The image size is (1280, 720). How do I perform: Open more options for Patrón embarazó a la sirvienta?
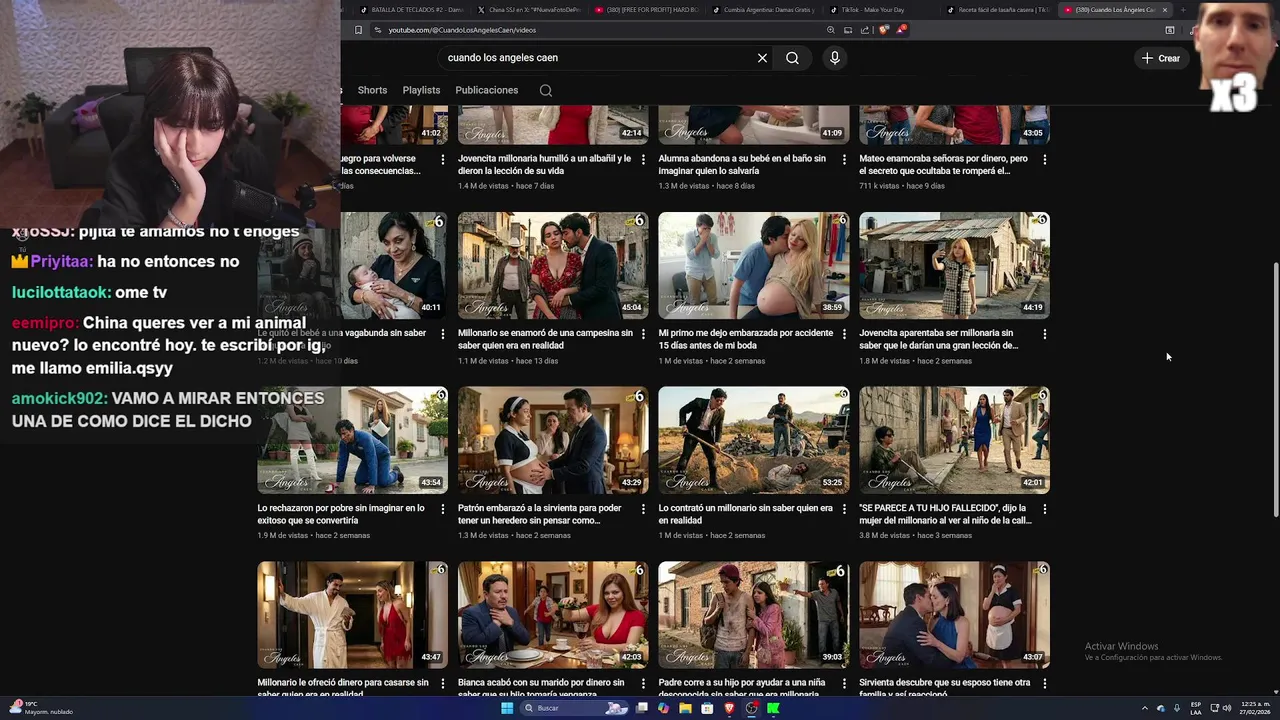pos(643,509)
